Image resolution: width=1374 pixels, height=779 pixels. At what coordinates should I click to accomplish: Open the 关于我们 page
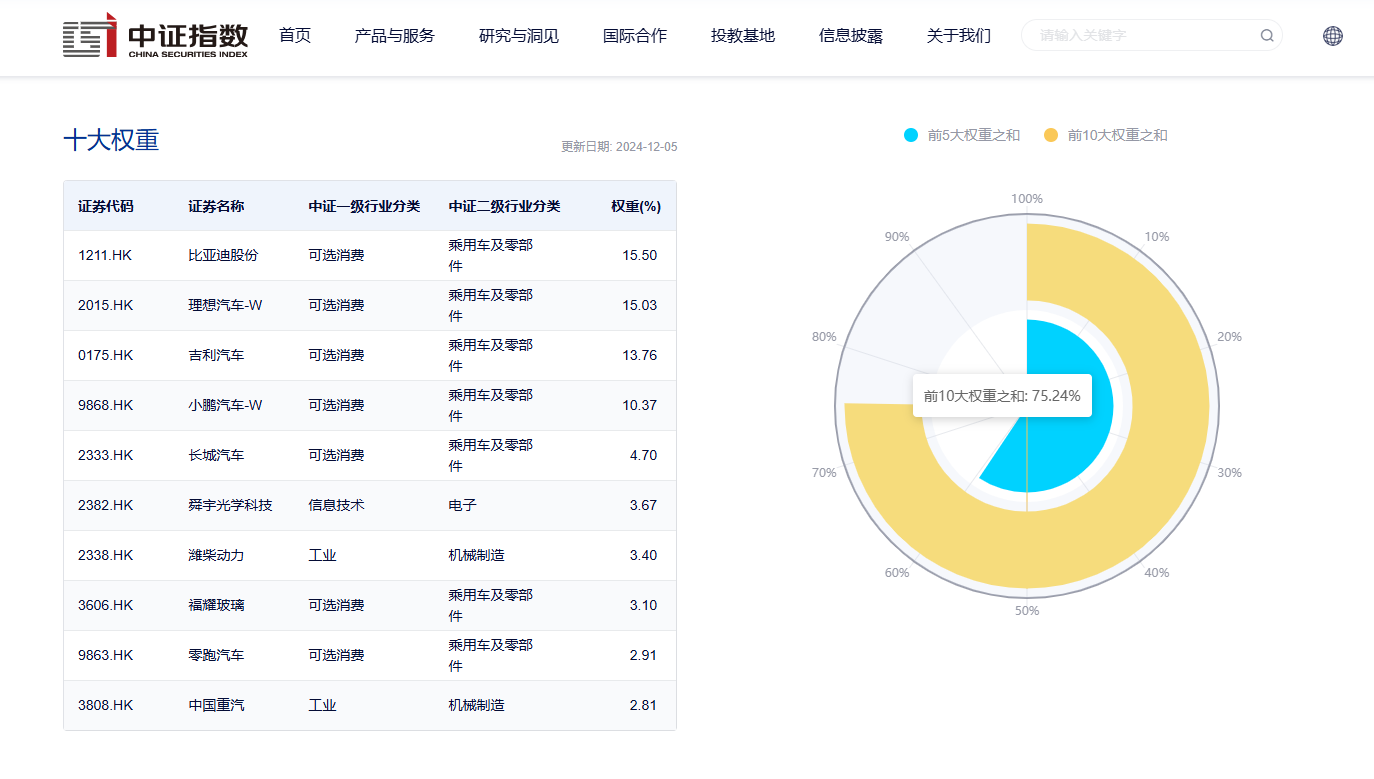coord(959,36)
